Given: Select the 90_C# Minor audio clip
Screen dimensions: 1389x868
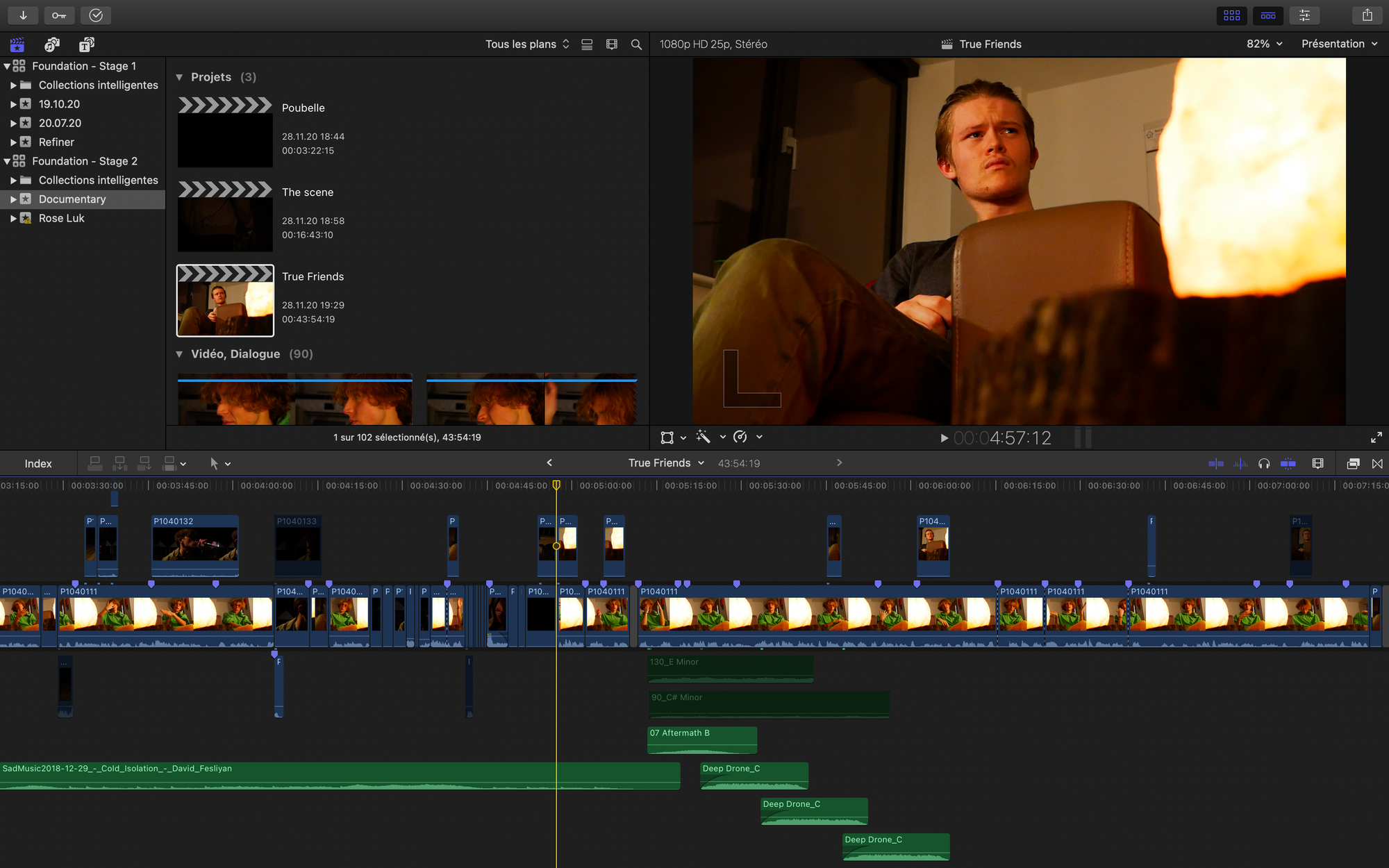Looking at the screenshot, I should (x=768, y=705).
